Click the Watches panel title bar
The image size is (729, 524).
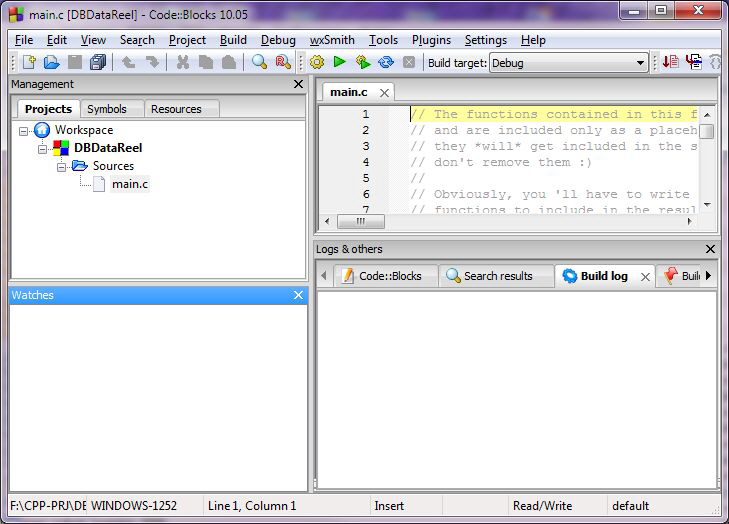pos(159,295)
